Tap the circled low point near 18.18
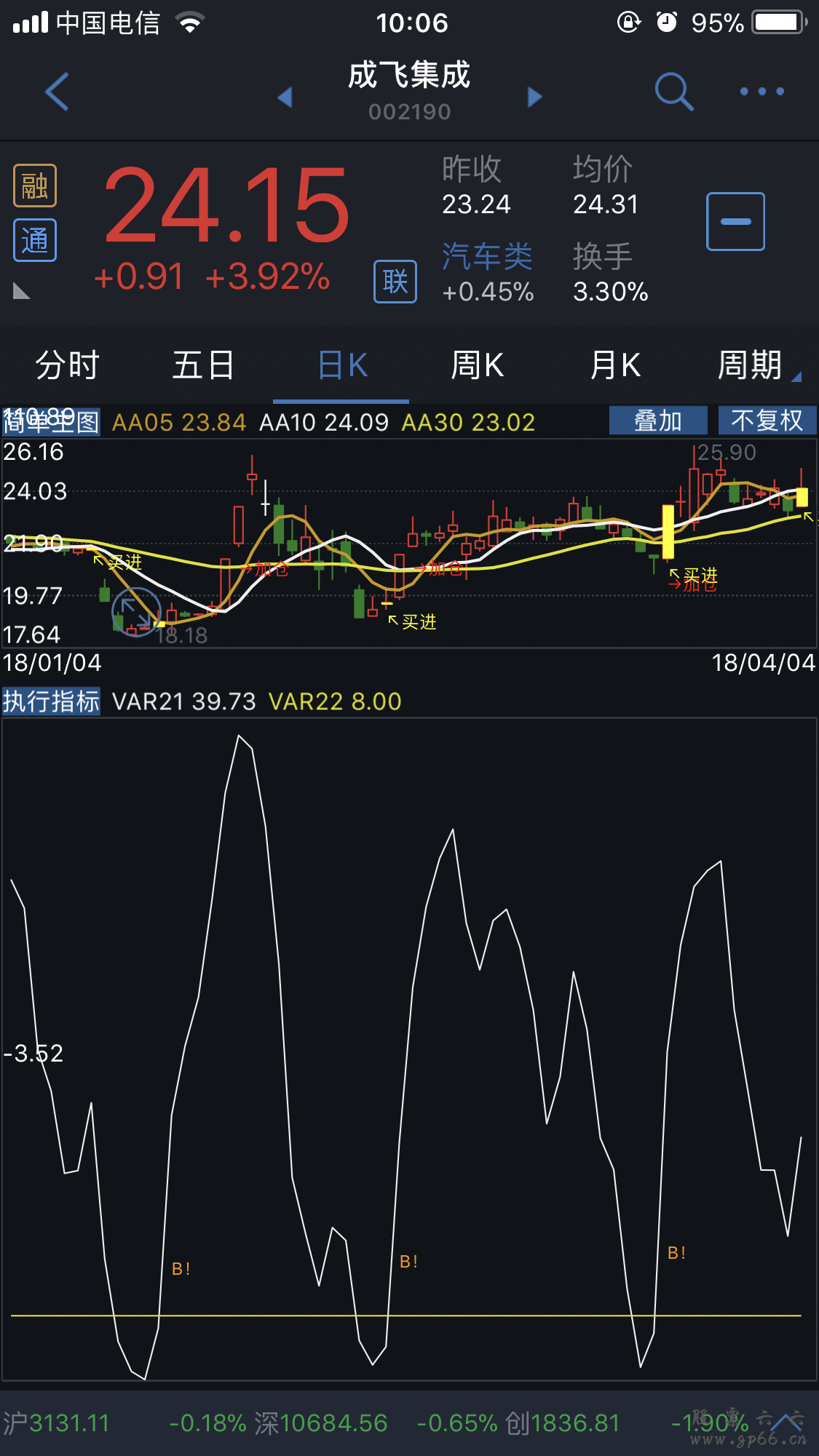This screenshot has width=819, height=1456. [x=136, y=612]
